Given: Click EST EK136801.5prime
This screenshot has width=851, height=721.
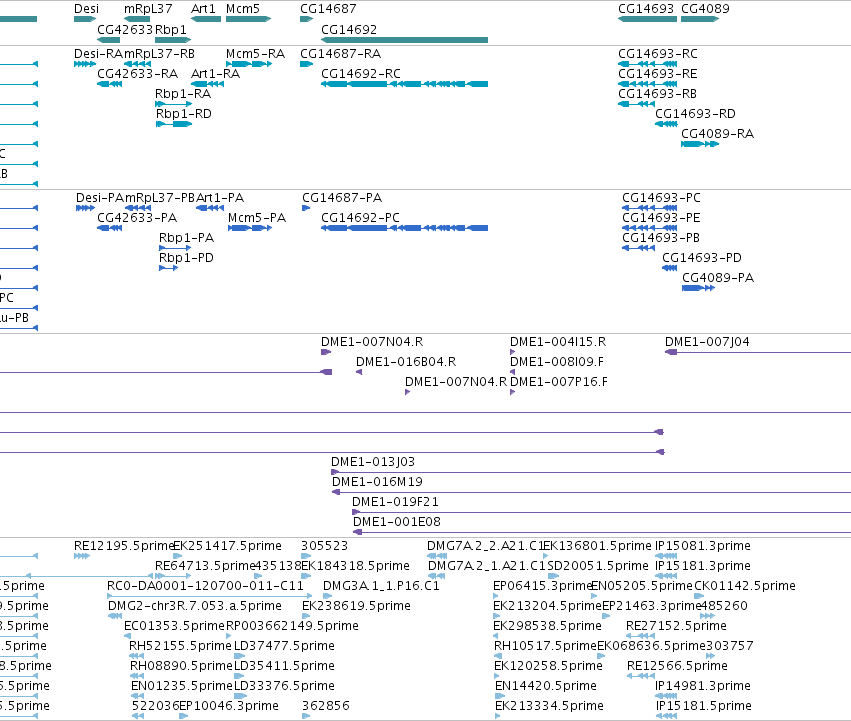Looking at the screenshot, I should [x=545, y=556].
